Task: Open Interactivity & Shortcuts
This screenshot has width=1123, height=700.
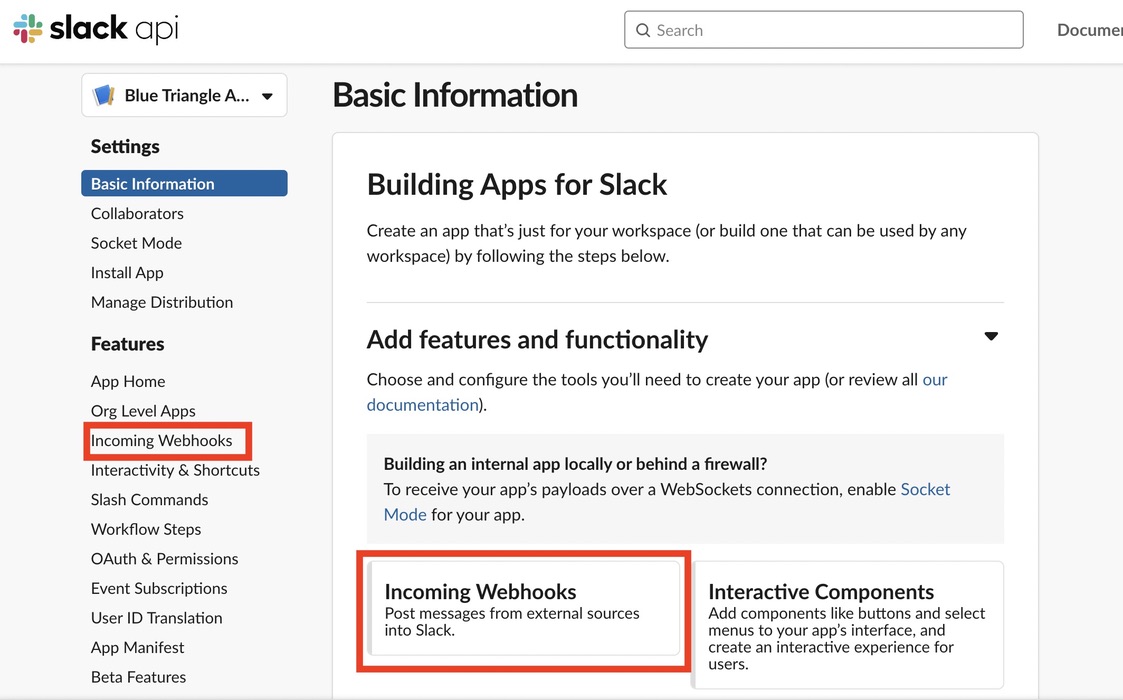Action: (x=175, y=470)
